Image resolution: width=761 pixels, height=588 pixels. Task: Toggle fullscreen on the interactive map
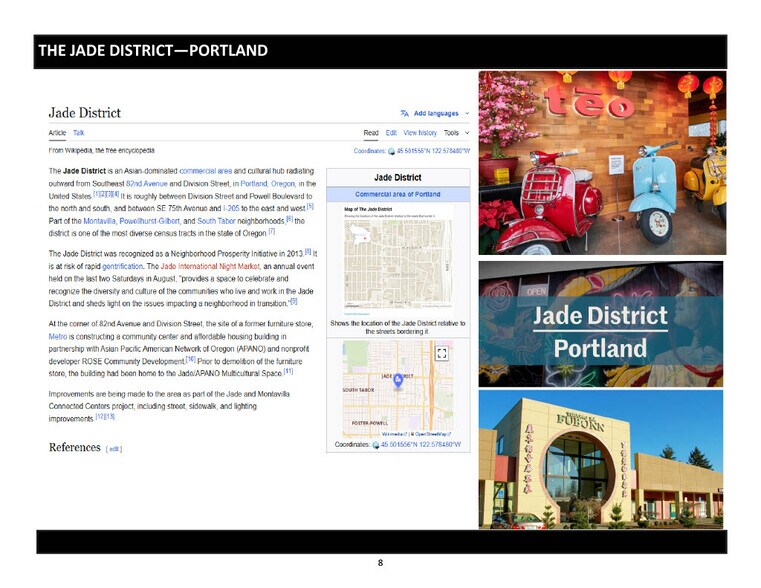pyautogui.click(x=442, y=354)
